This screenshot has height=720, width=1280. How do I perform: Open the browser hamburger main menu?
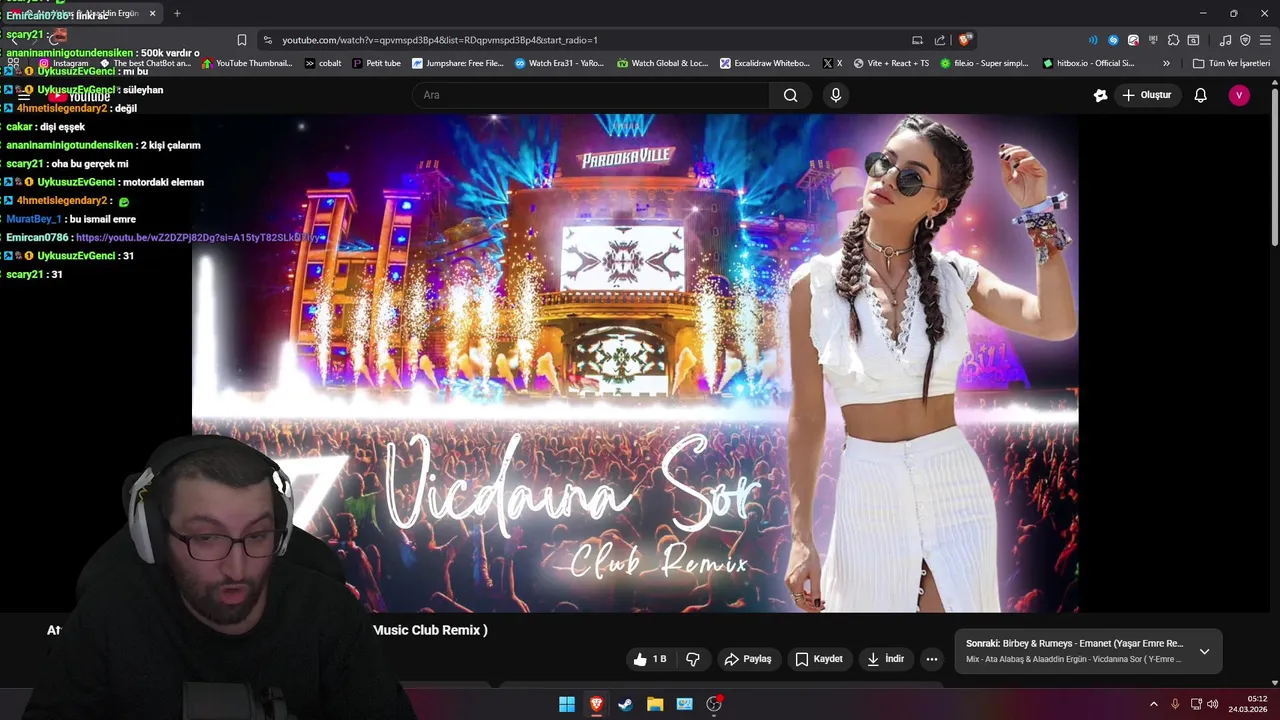pyautogui.click(x=1265, y=40)
